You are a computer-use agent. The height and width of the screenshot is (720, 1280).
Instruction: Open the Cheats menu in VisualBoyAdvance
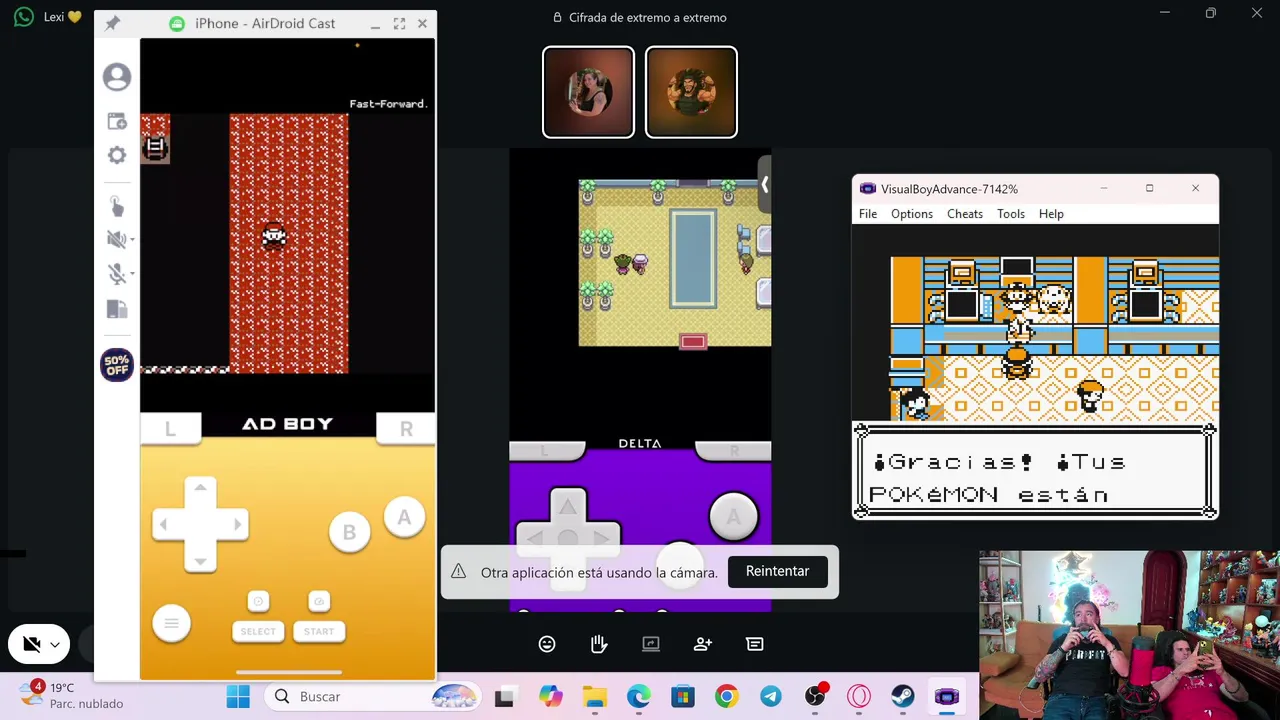coord(965,214)
